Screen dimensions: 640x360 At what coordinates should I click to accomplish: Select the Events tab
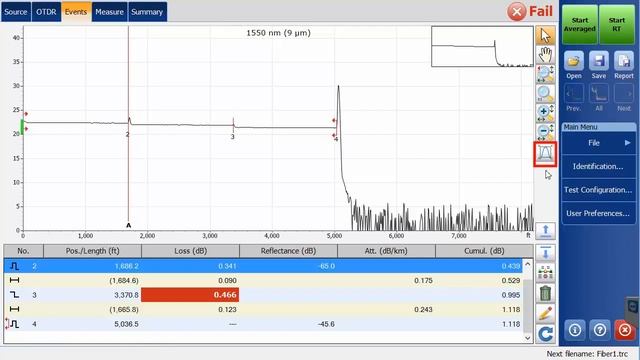[76, 12]
